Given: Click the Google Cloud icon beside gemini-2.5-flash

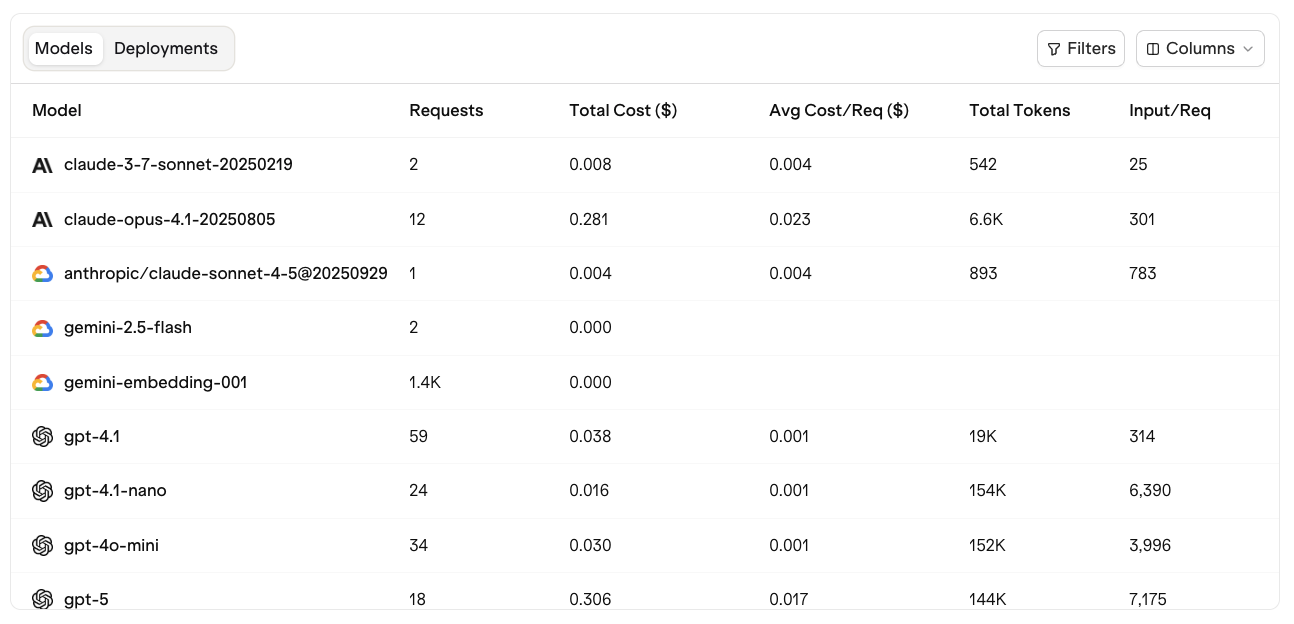Looking at the screenshot, I should [x=42, y=327].
